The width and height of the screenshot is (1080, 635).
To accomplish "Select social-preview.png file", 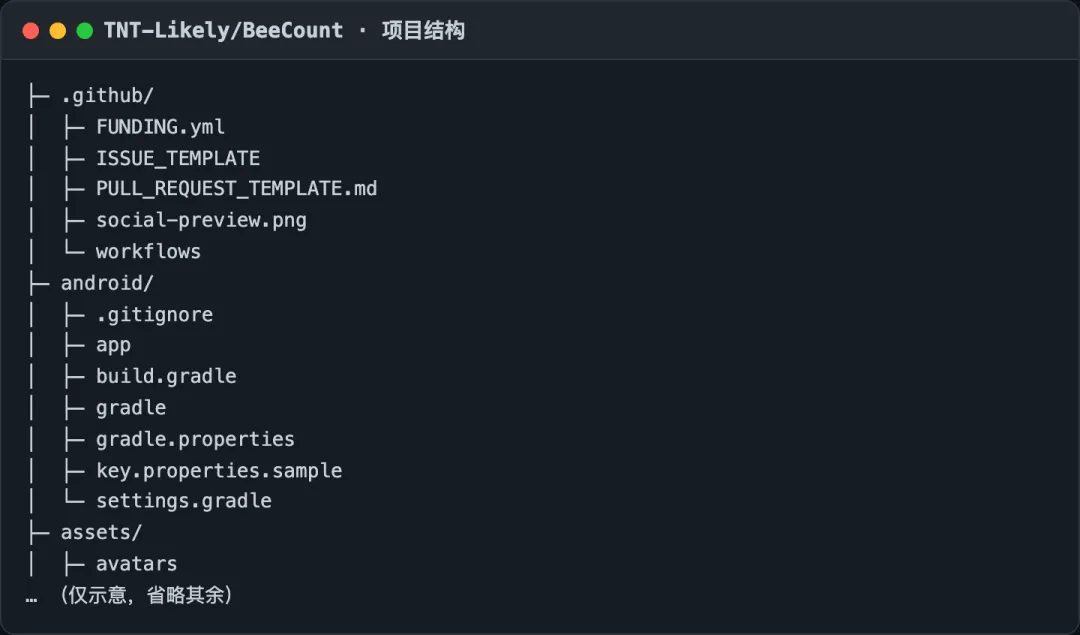I will tap(201, 220).
